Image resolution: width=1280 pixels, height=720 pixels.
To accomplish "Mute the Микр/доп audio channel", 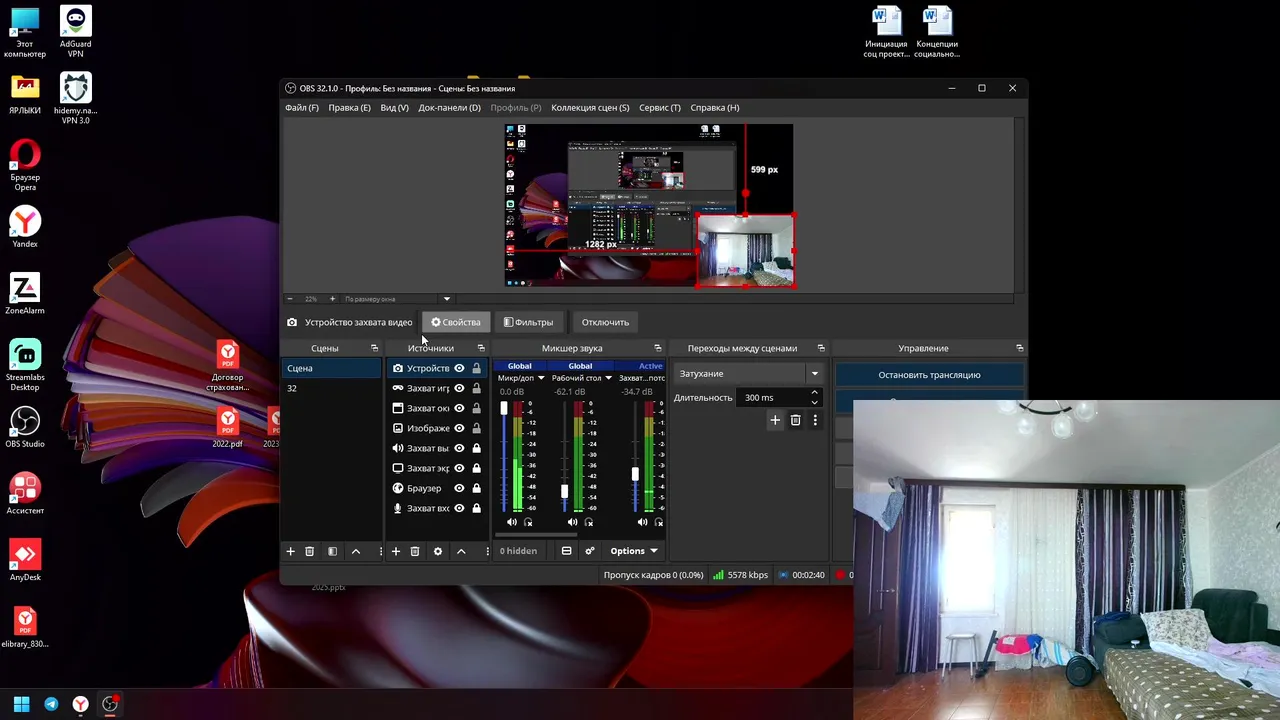I will click(x=512, y=522).
